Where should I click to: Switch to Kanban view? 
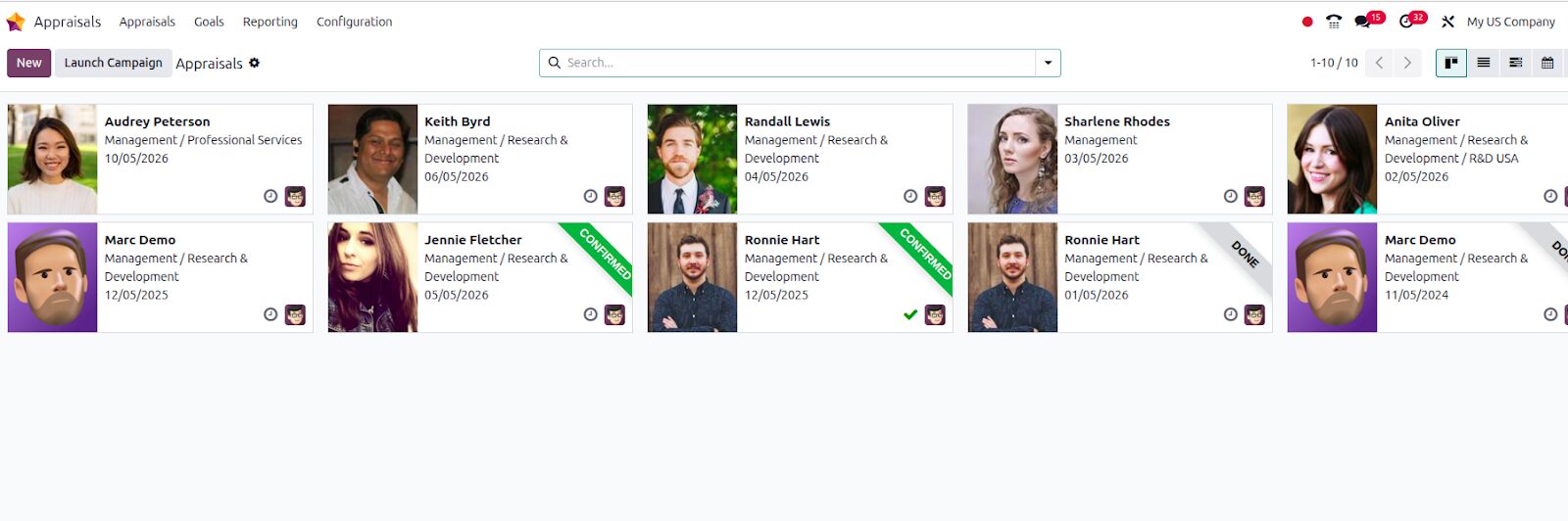click(x=1450, y=63)
